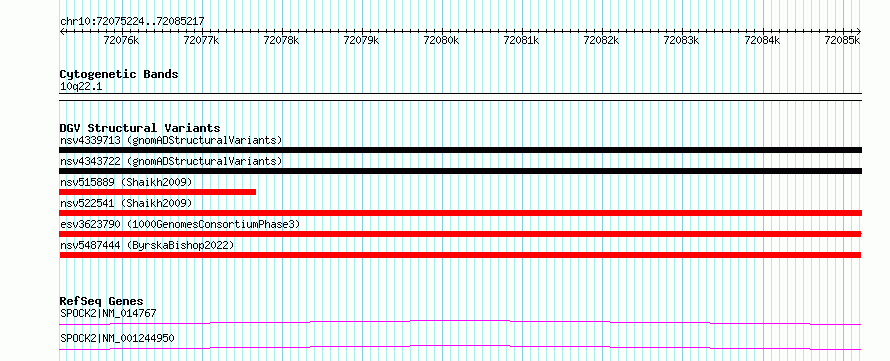The image size is (890, 361).
Task: Open variant label nsv4343722 (gnomADStructuralVariants)
Action: click(x=171, y=161)
